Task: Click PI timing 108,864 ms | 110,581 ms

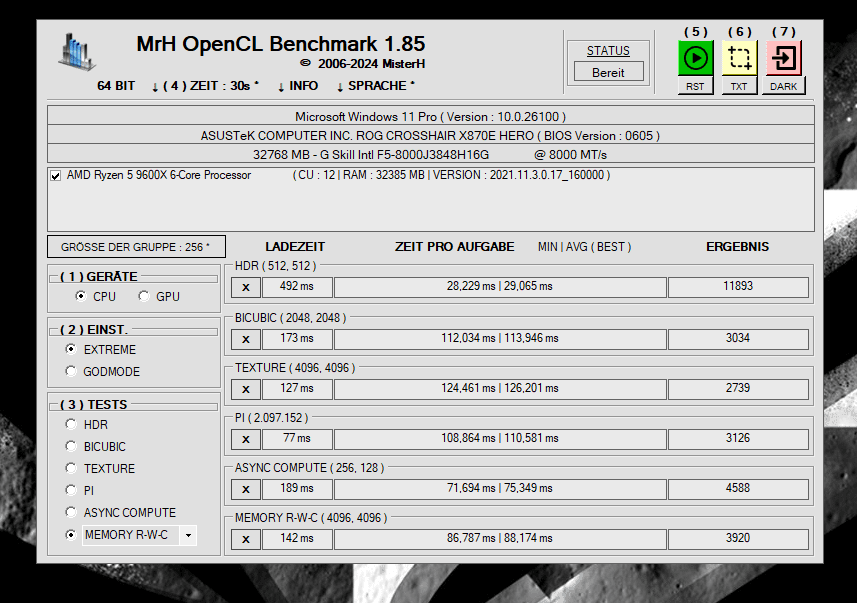Action: [500, 439]
